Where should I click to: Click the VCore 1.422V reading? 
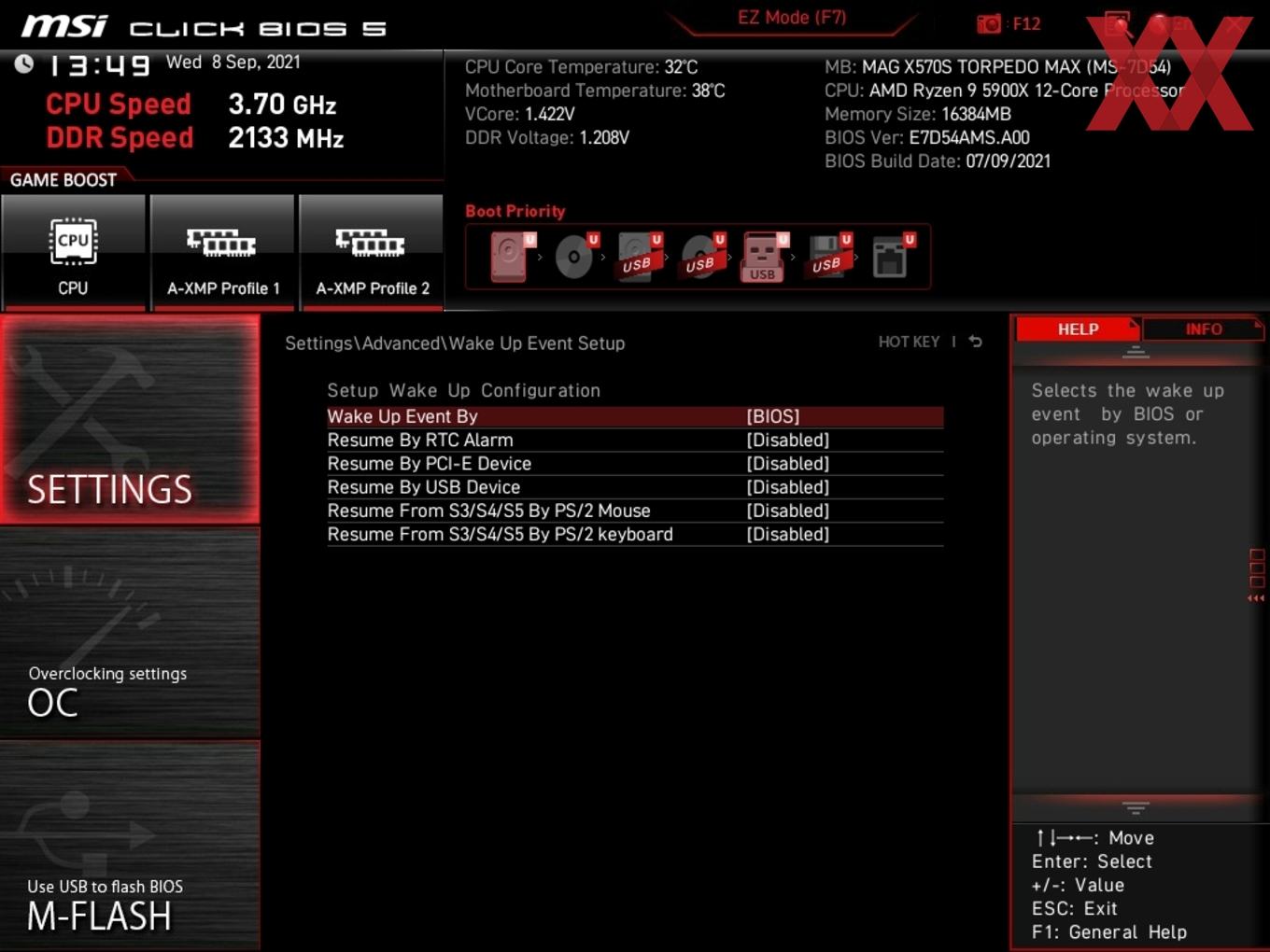(520, 114)
